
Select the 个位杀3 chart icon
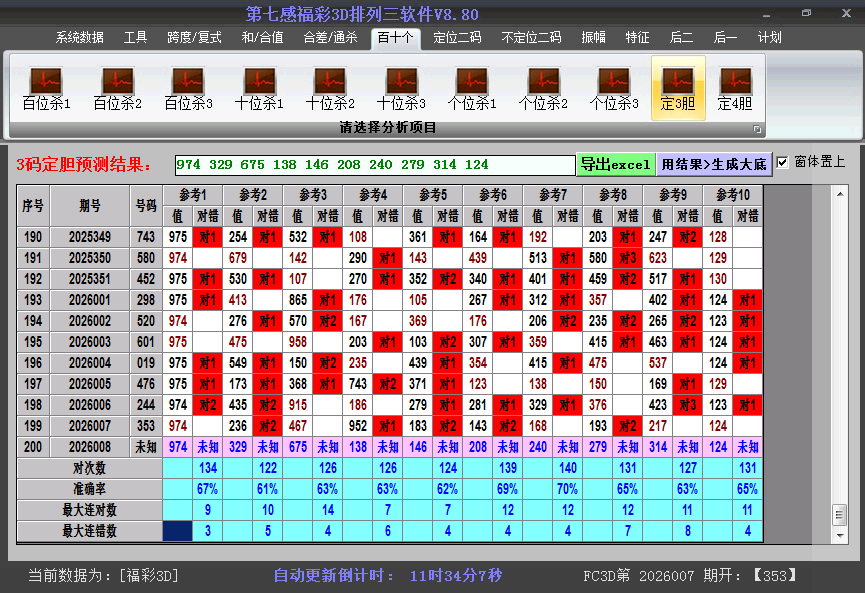[614, 88]
